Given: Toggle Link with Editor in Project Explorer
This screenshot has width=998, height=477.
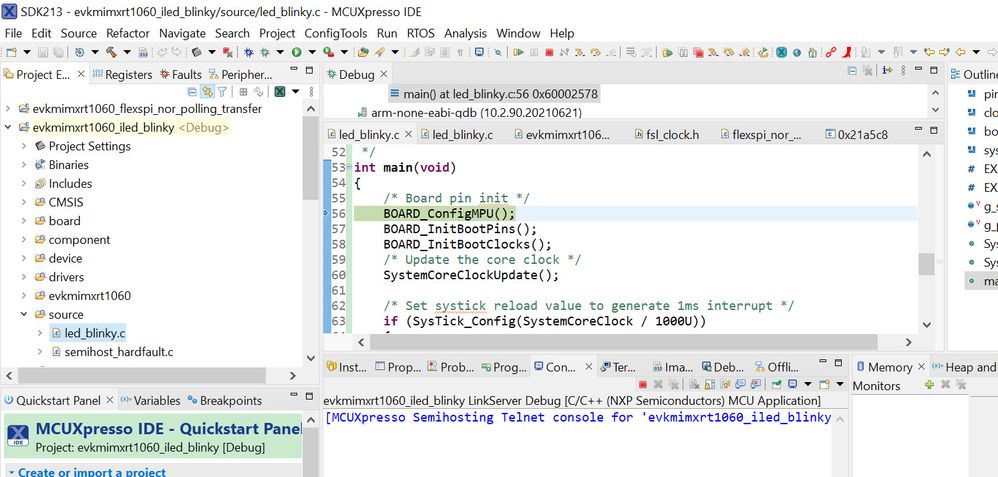Looking at the screenshot, I should pyautogui.click(x=207, y=92).
